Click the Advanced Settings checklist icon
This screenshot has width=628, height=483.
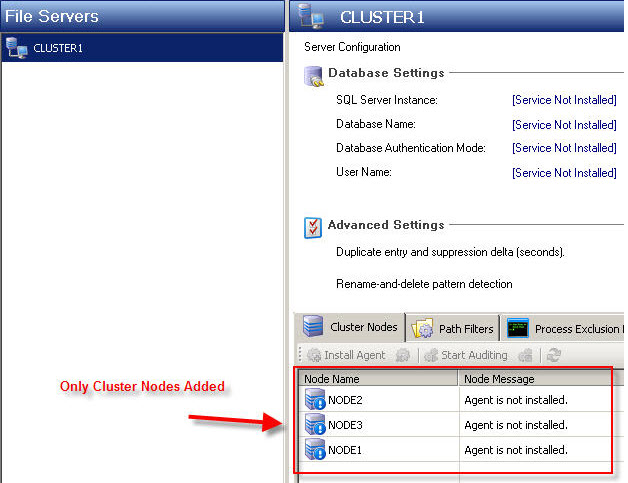pos(312,227)
